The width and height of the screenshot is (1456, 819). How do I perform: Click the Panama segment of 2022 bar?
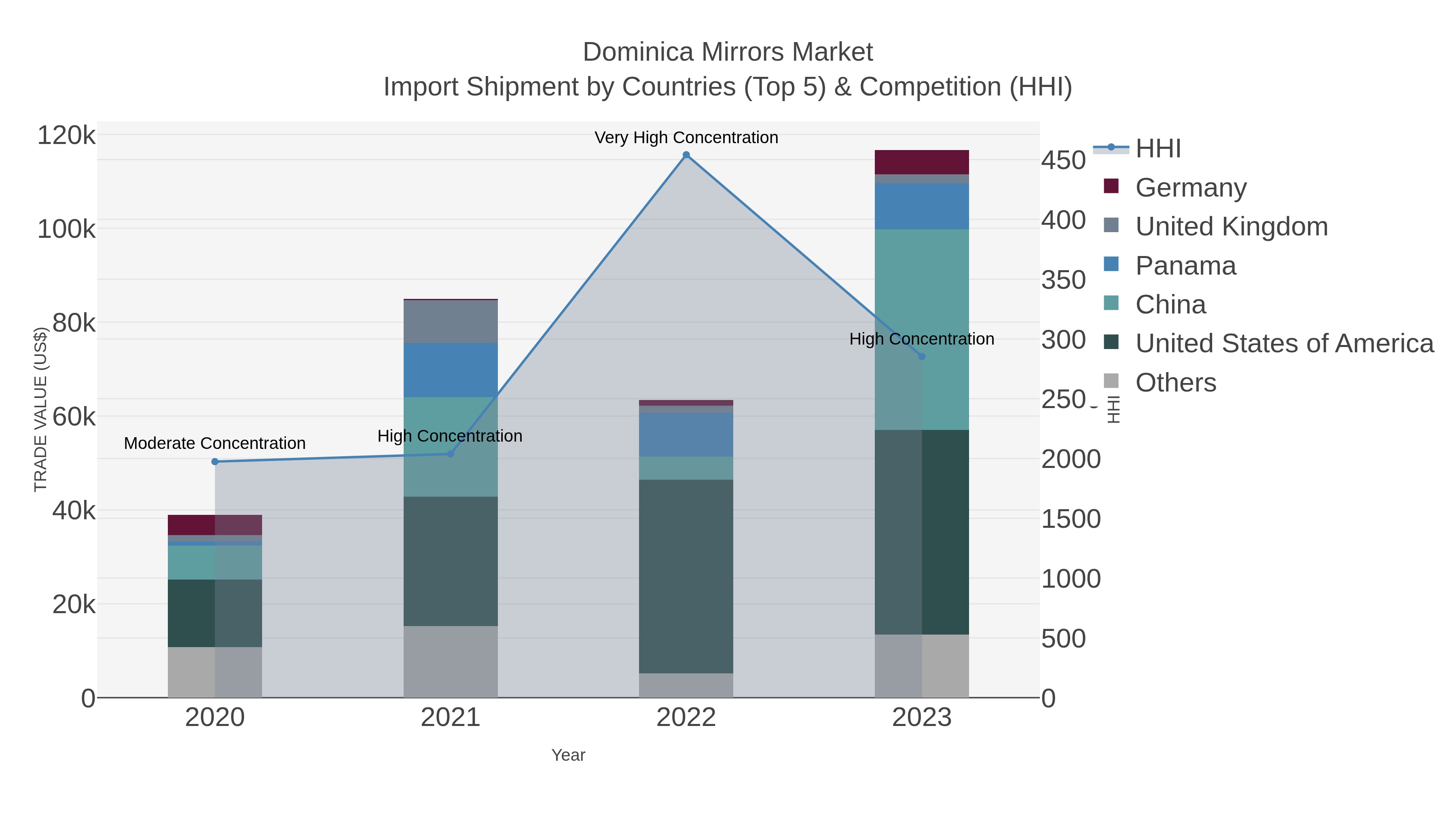(x=686, y=435)
